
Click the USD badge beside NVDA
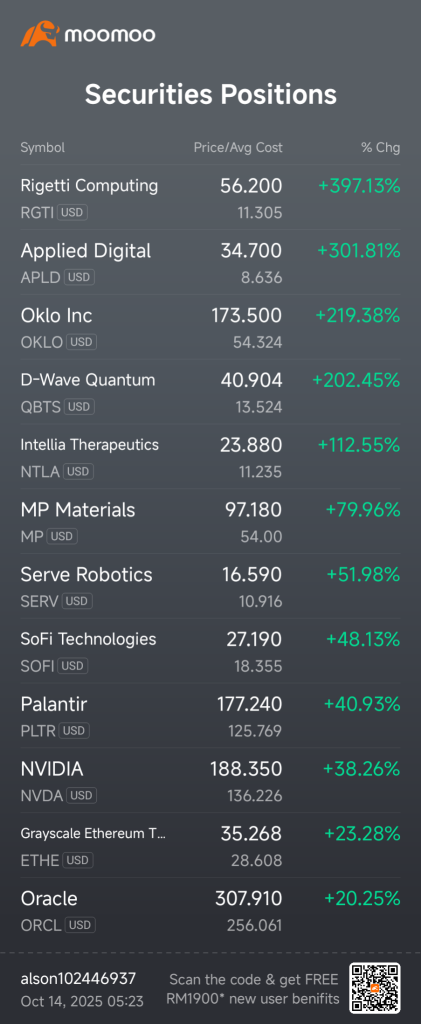[x=82, y=795]
